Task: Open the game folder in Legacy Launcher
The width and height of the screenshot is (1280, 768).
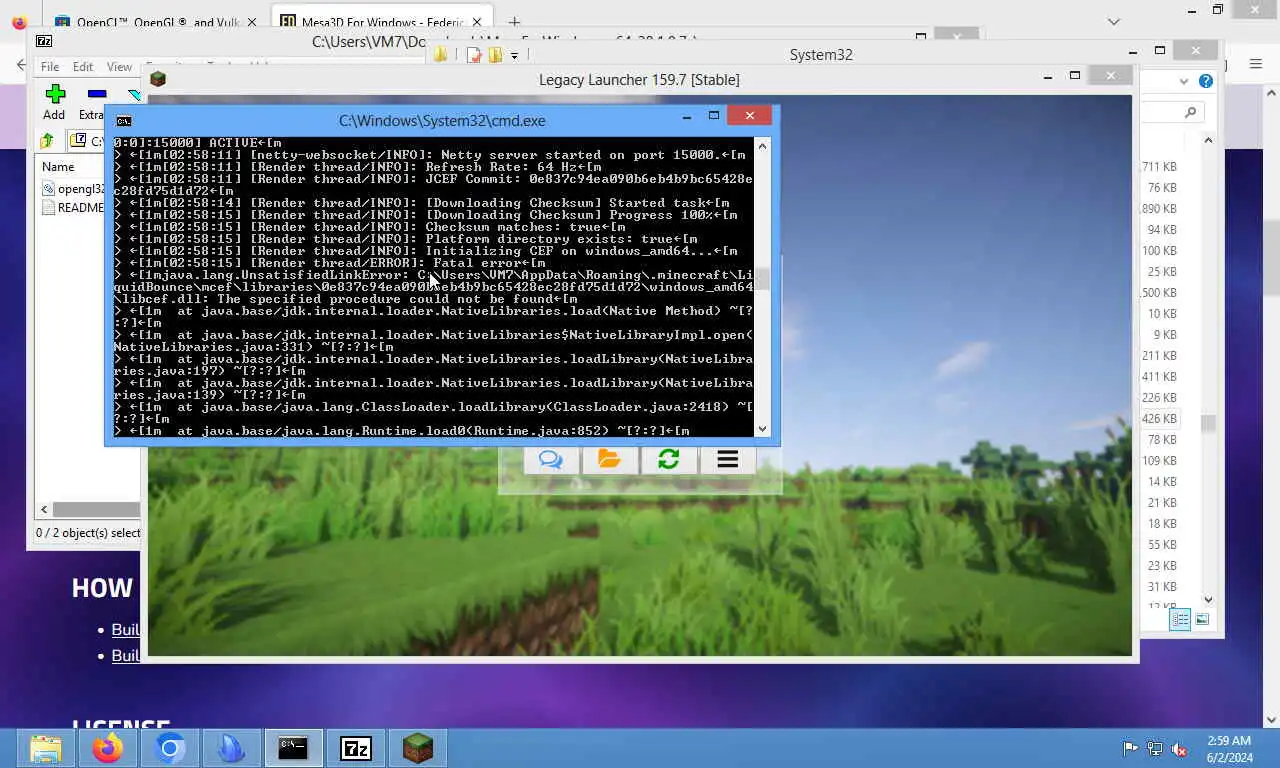Action: pyautogui.click(x=609, y=459)
